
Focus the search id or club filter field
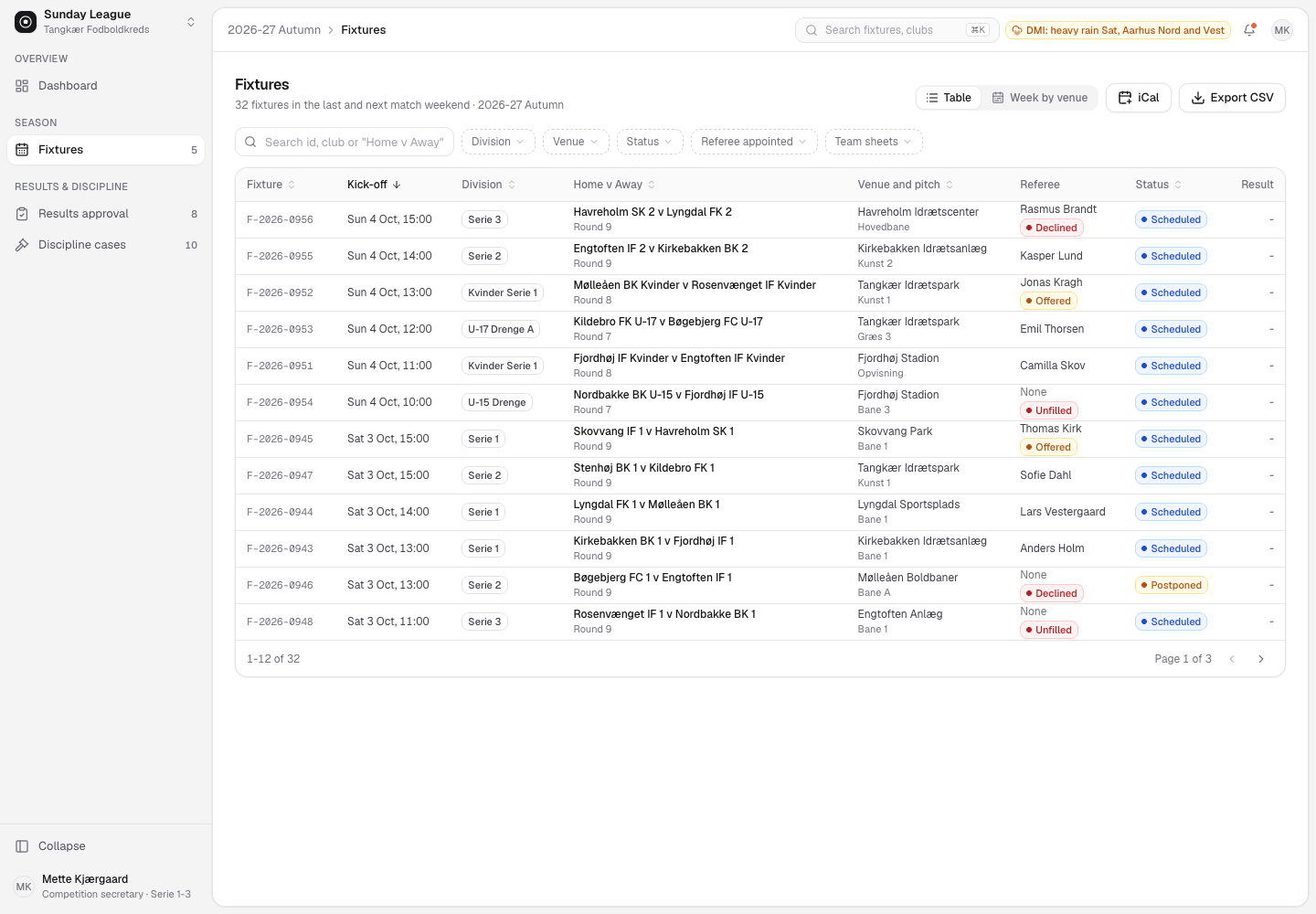(345, 142)
